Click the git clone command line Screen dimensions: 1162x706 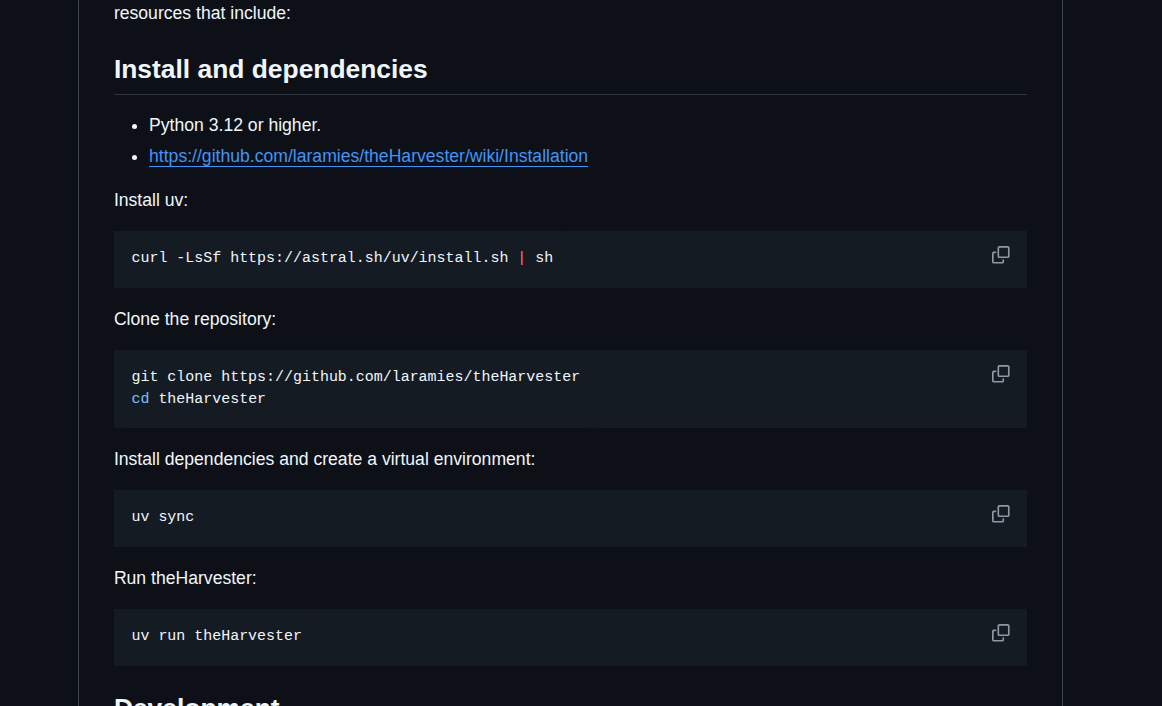pos(355,377)
